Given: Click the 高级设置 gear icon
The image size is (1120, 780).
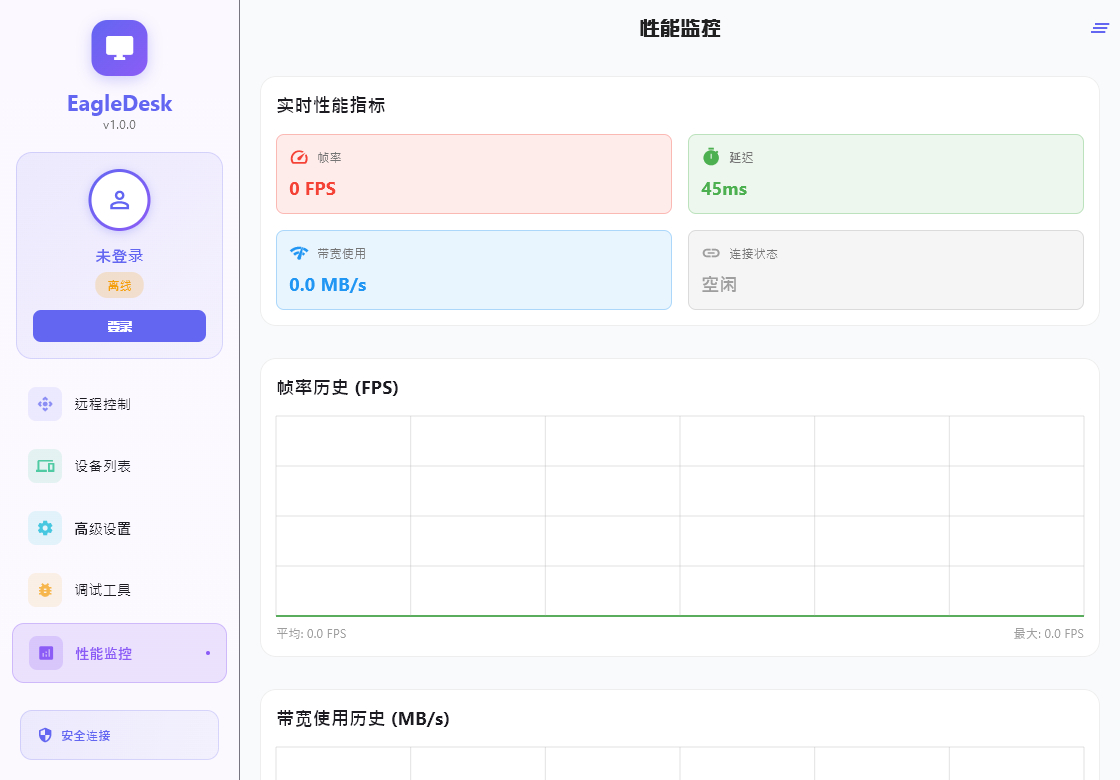Looking at the screenshot, I should point(44,528).
